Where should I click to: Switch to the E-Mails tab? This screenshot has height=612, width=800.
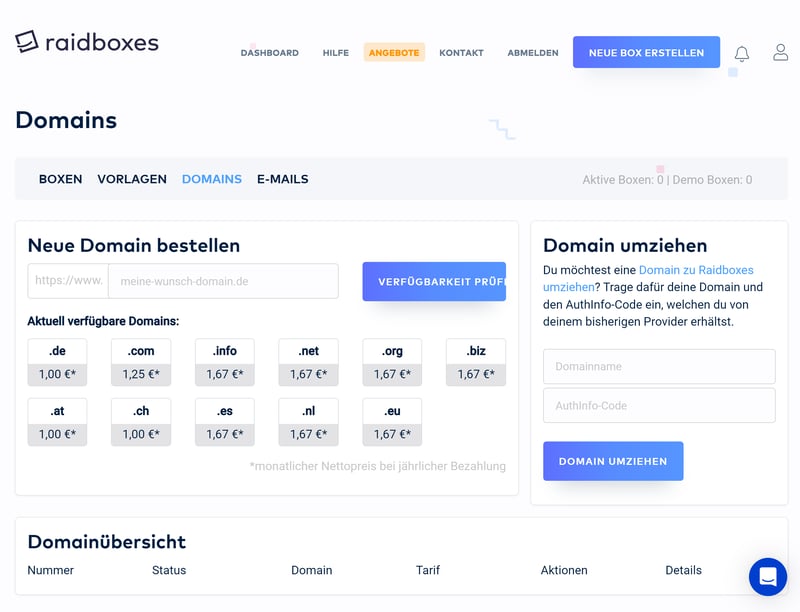(283, 179)
